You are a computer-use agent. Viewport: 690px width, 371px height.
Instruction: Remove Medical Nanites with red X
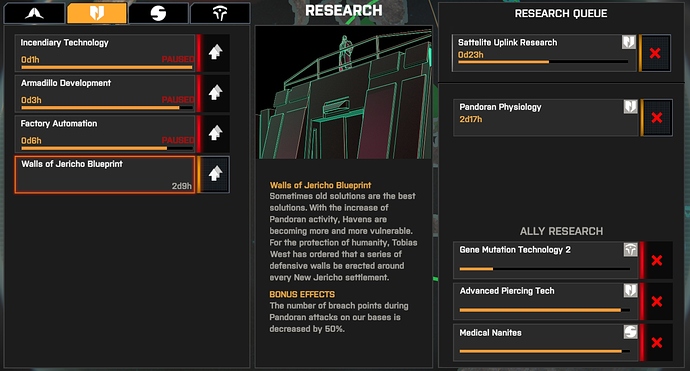coord(657,342)
